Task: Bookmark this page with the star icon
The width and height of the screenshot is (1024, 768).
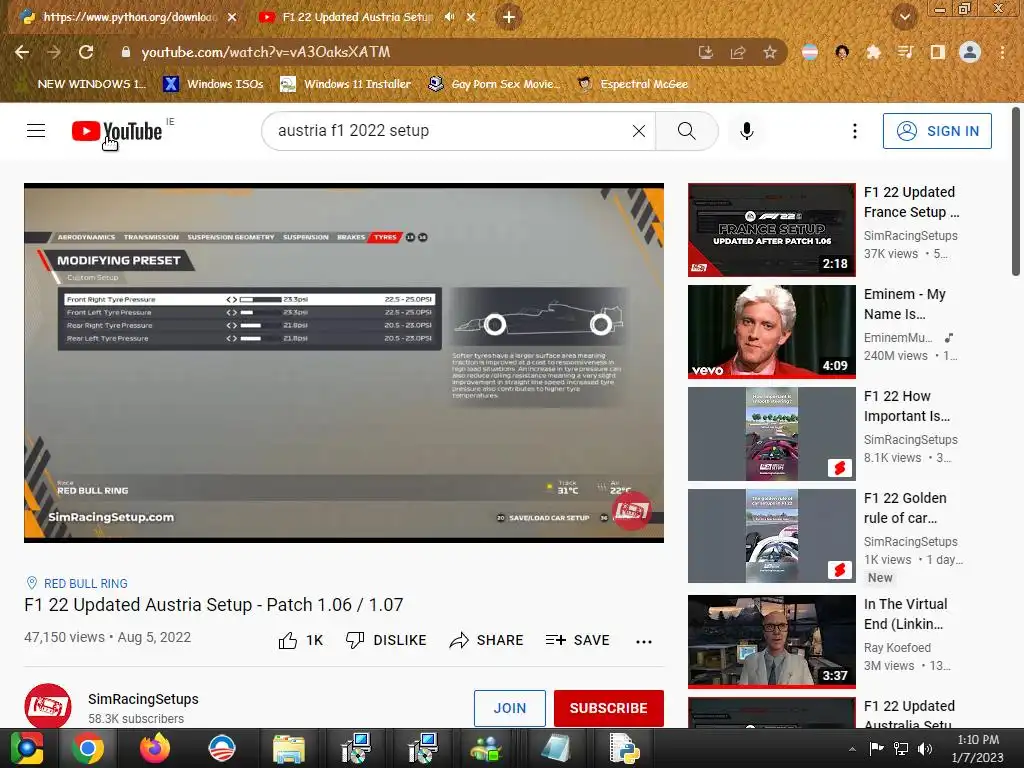Action: [x=770, y=52]
